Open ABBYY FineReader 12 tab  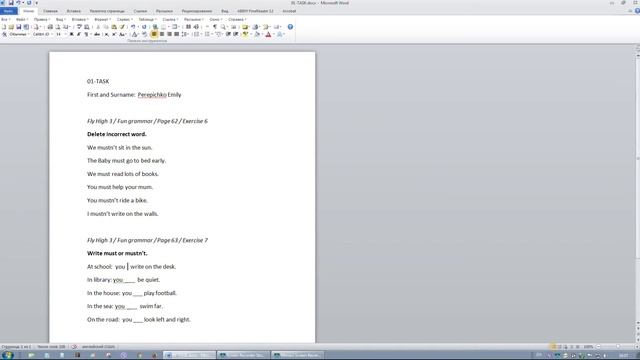tap(256, 11)
